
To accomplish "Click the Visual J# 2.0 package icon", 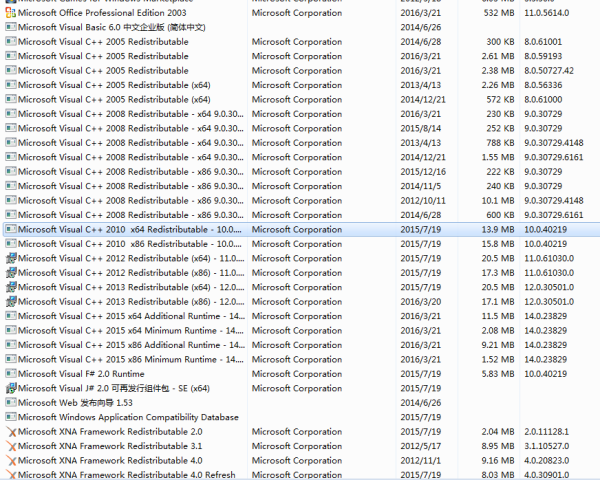I will pyautogui.click(x=11, y=388).
